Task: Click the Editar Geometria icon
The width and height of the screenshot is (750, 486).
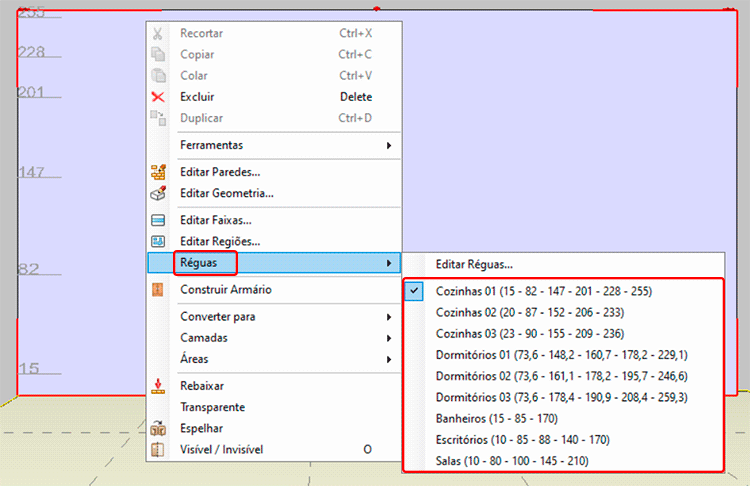Action: 157,193
